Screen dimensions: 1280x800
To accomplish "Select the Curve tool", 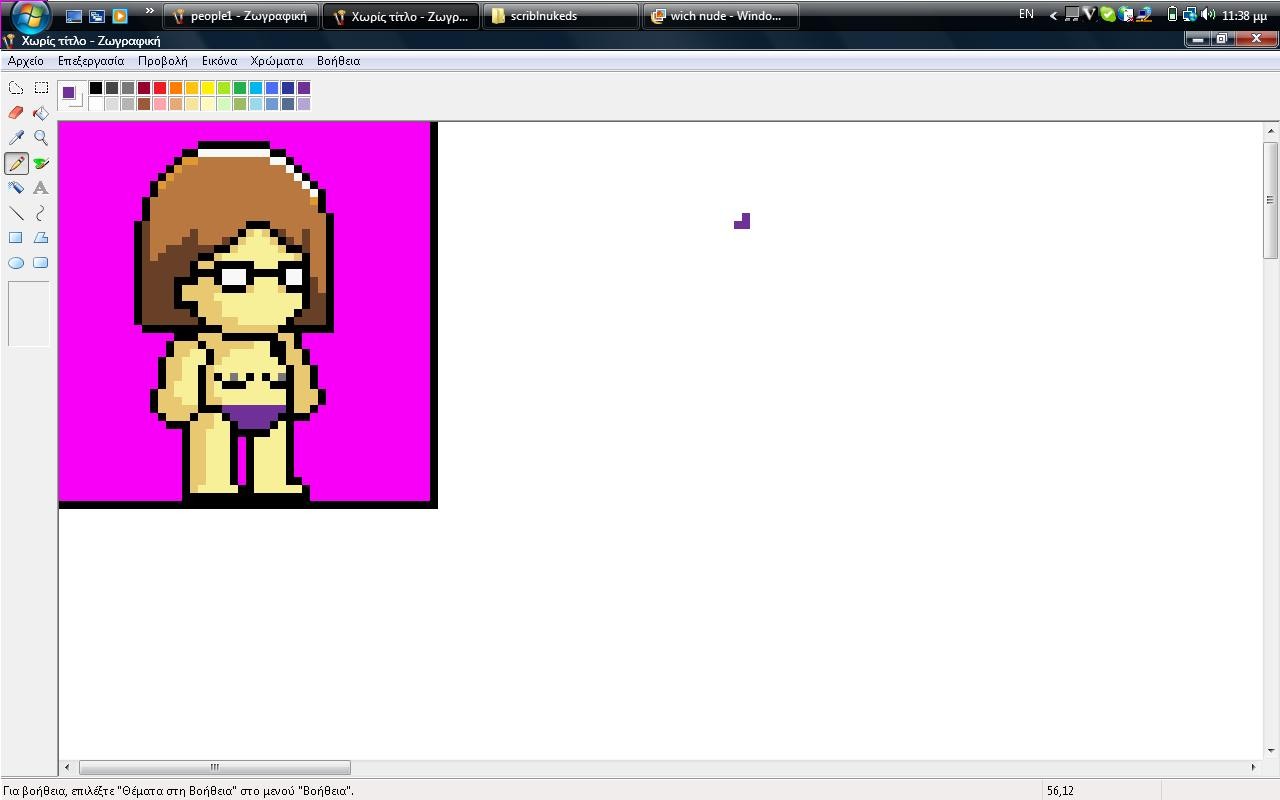I will pyautogui.click(x=41, y=213).
